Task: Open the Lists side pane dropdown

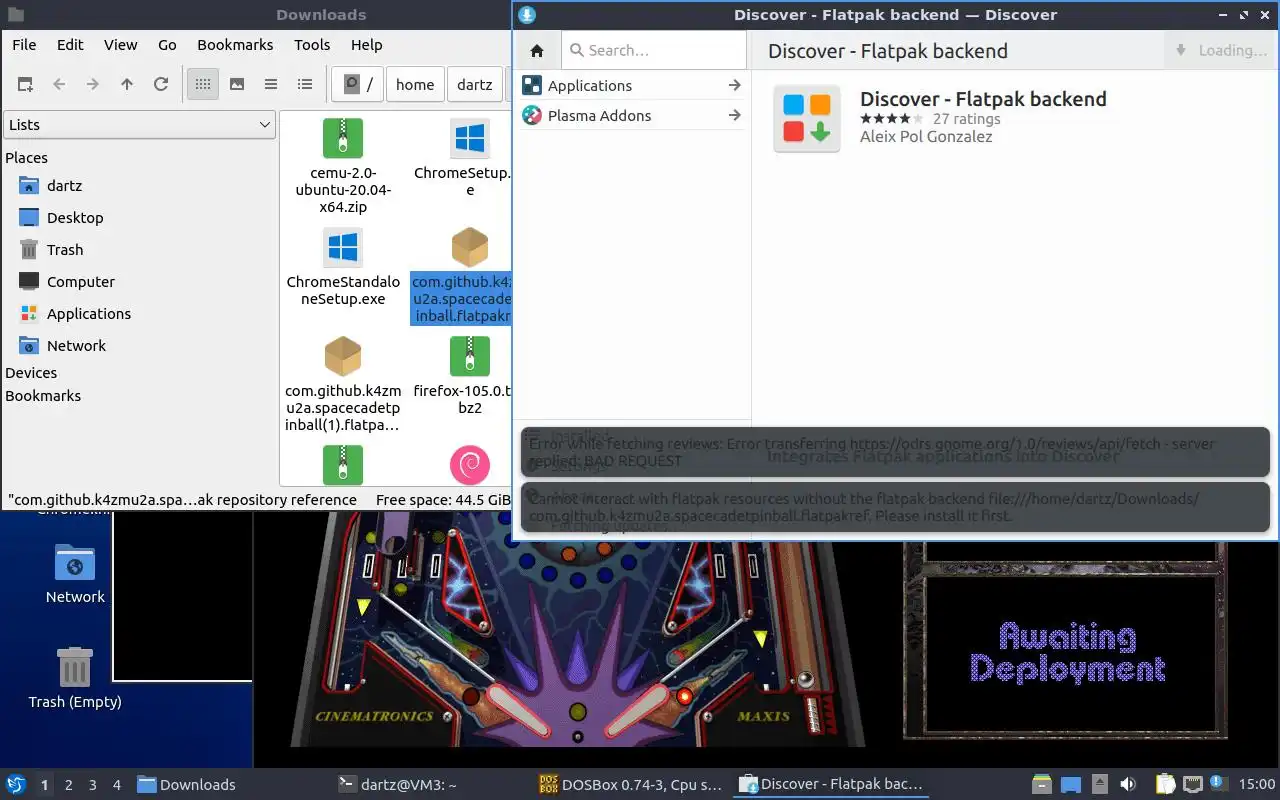Action: pos(139,125)
